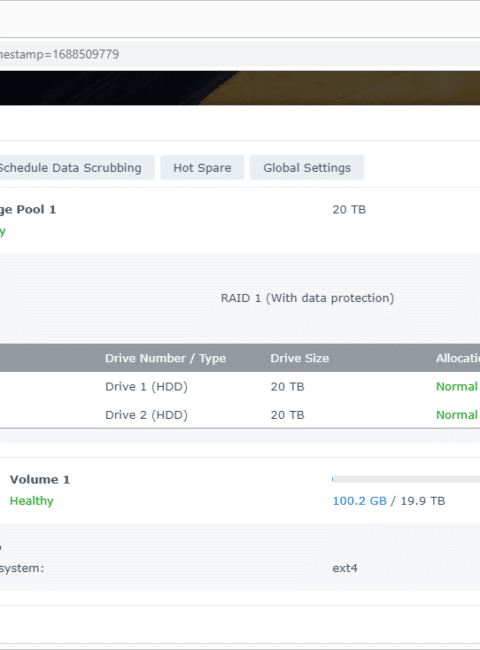Open Schedule Data Scrubbing settings
The height and width of the screenshot is (650, 480).
click(x=77, y=167)
